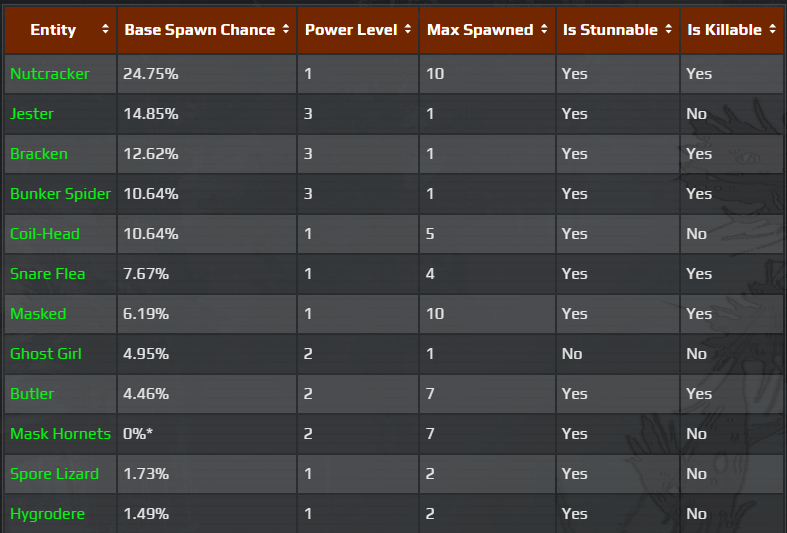The height and width of the screenshot is (533, 787).
Task: Open the Jester entity page
Action: [32, 114]
